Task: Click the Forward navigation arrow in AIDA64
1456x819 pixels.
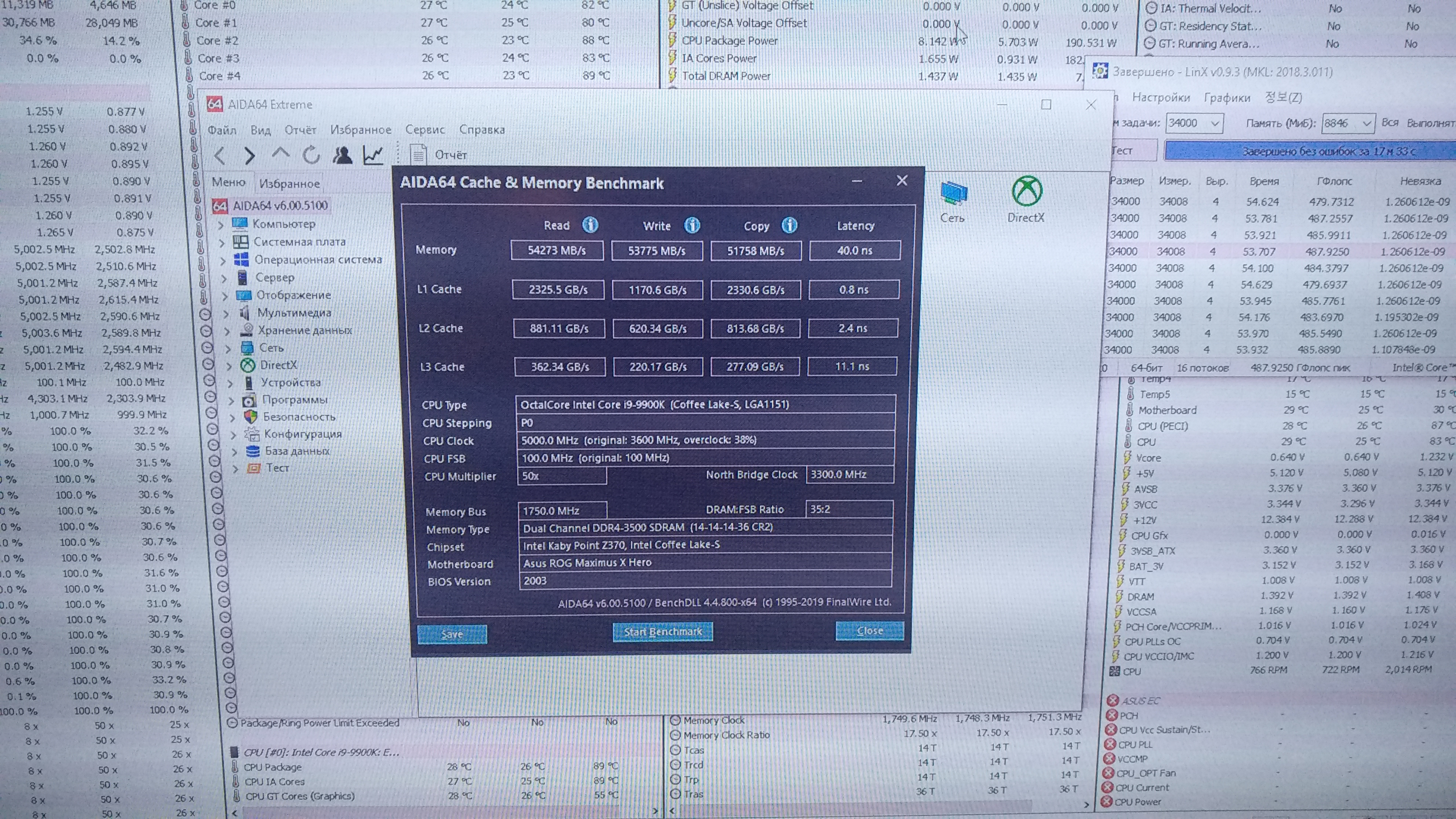Action: (249, 155)
